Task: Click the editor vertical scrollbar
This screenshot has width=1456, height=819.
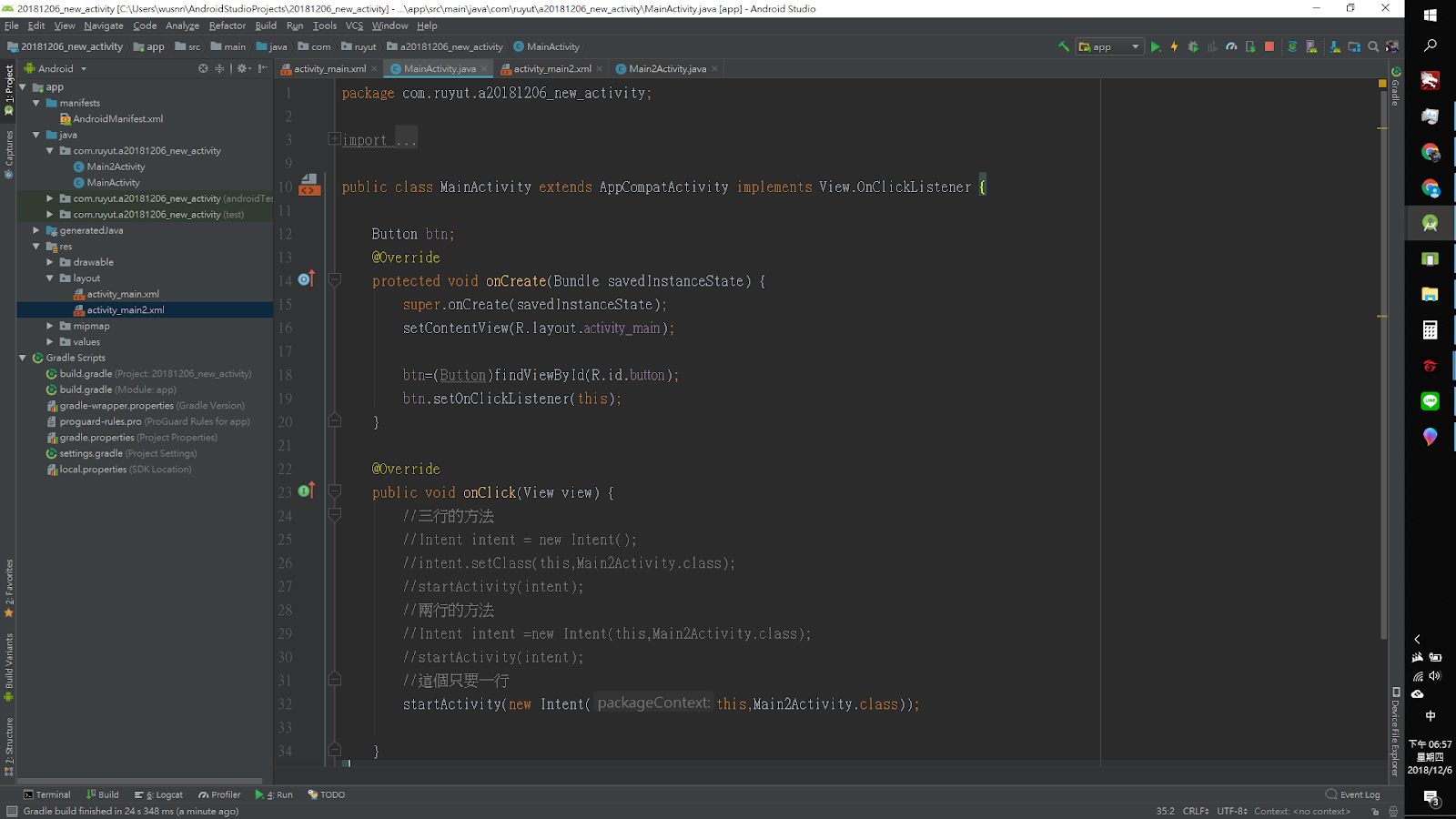Action: pyautogui.click(x=1382, y=364)
